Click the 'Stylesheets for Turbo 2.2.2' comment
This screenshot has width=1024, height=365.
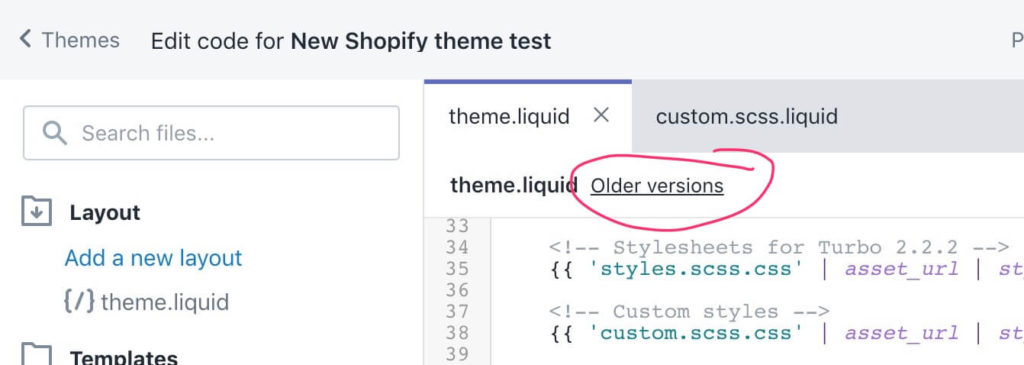pyautogui.click(x=780, y=247)
